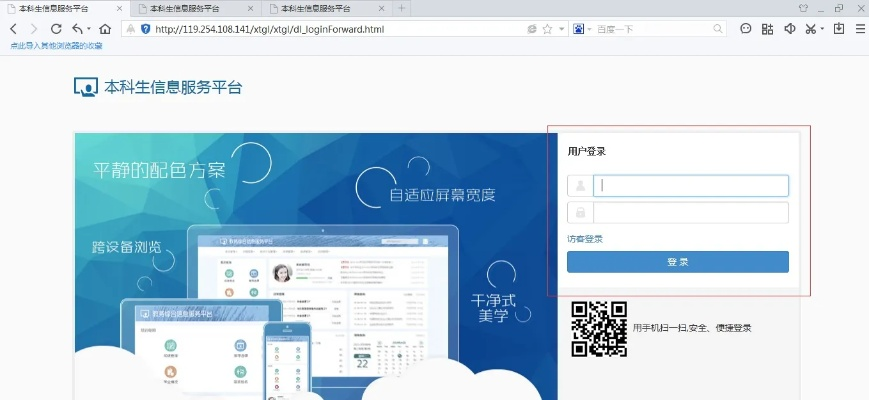The image size is (869, 400).
Task: Close the first browser tab
Action: (120, 9)
